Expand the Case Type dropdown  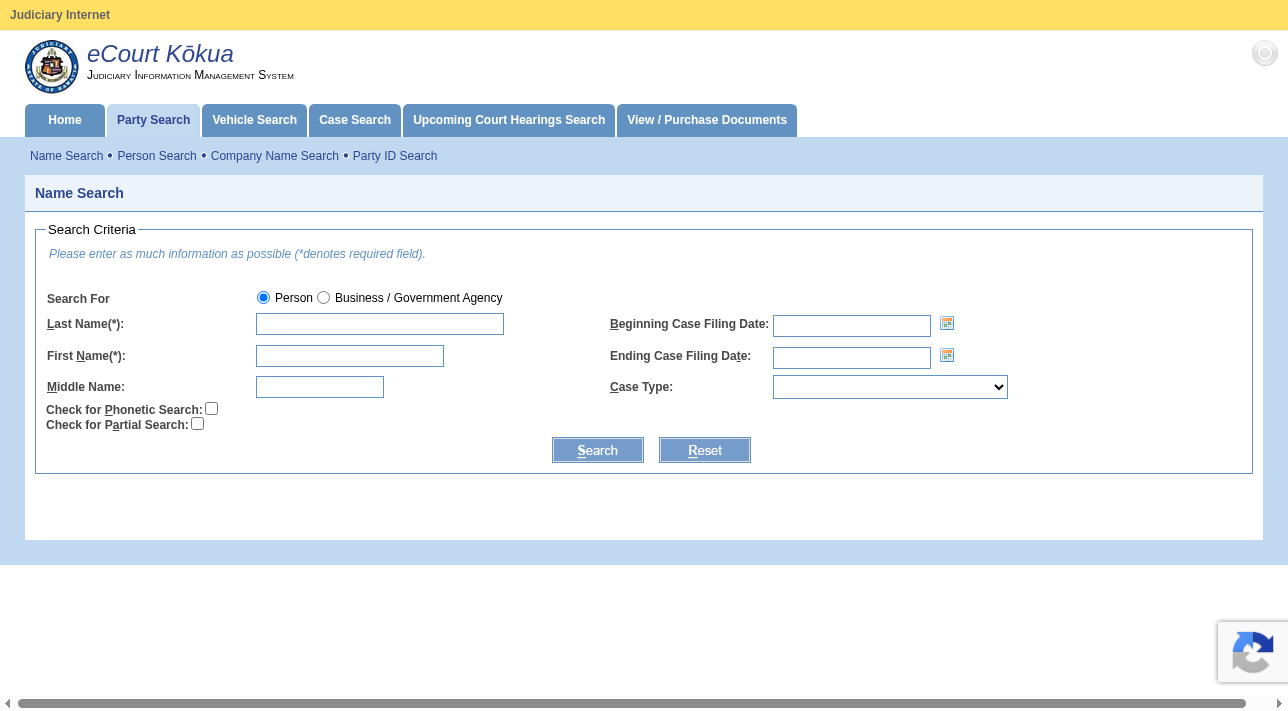[x=890, y=387]
